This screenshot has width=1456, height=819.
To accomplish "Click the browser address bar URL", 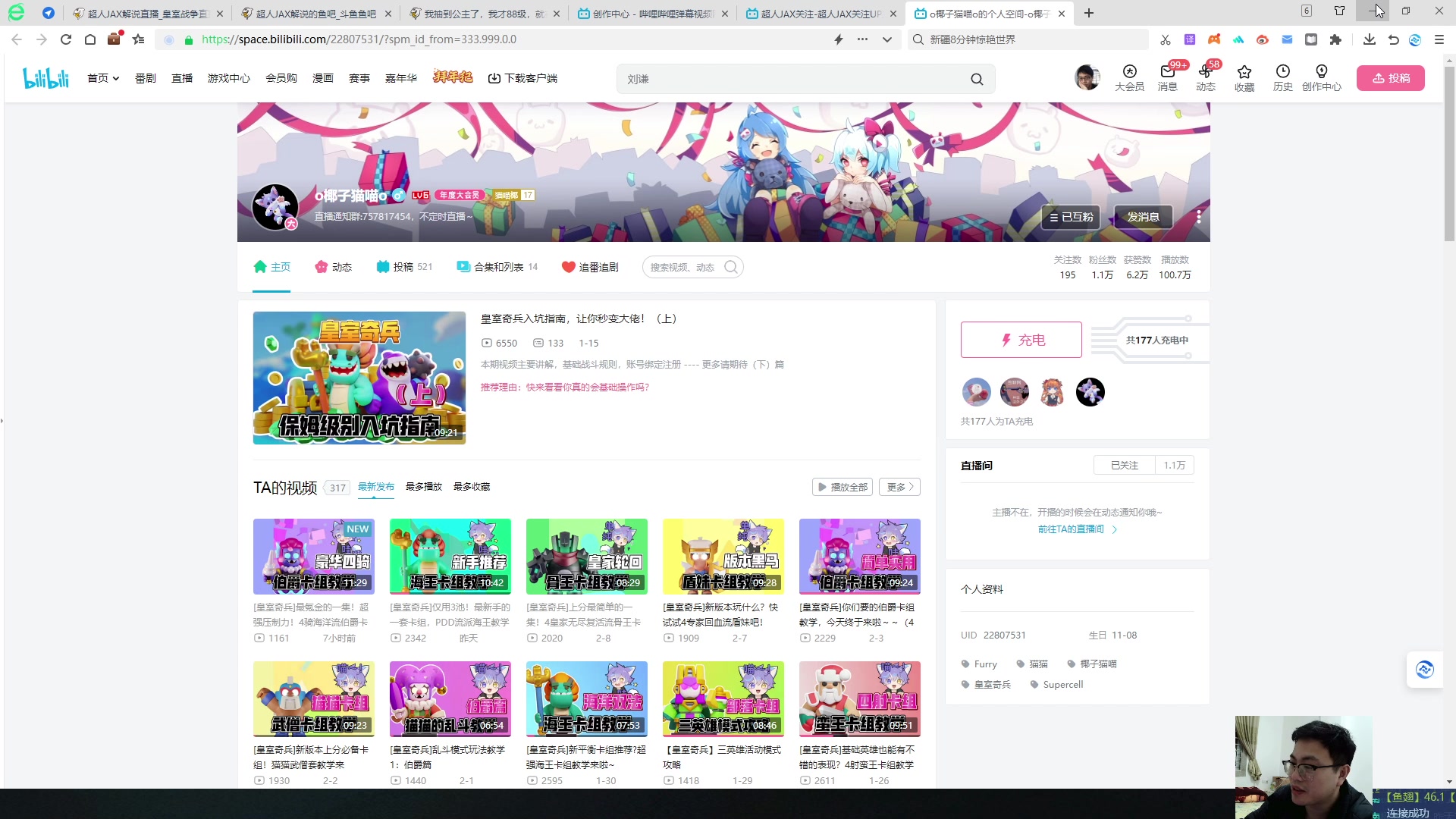I will coord(359,39).
